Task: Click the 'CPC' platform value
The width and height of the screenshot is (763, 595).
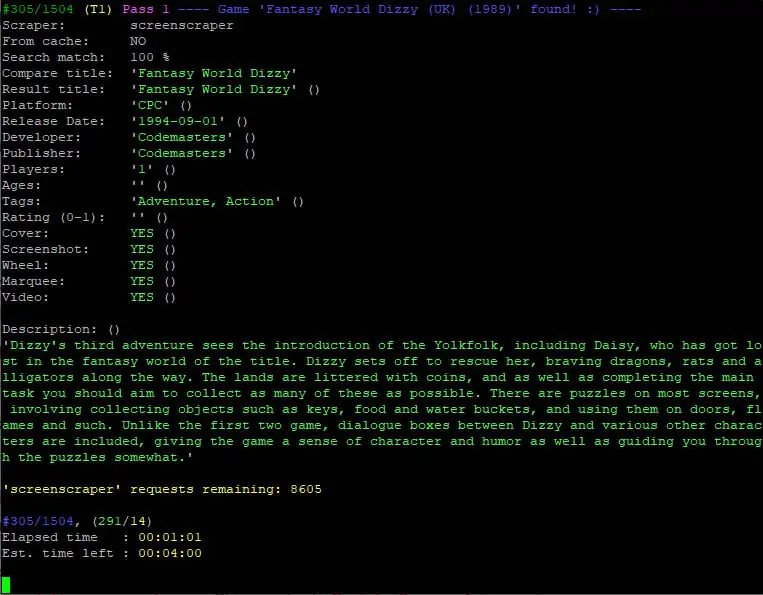Action: [x=149, y=106]
